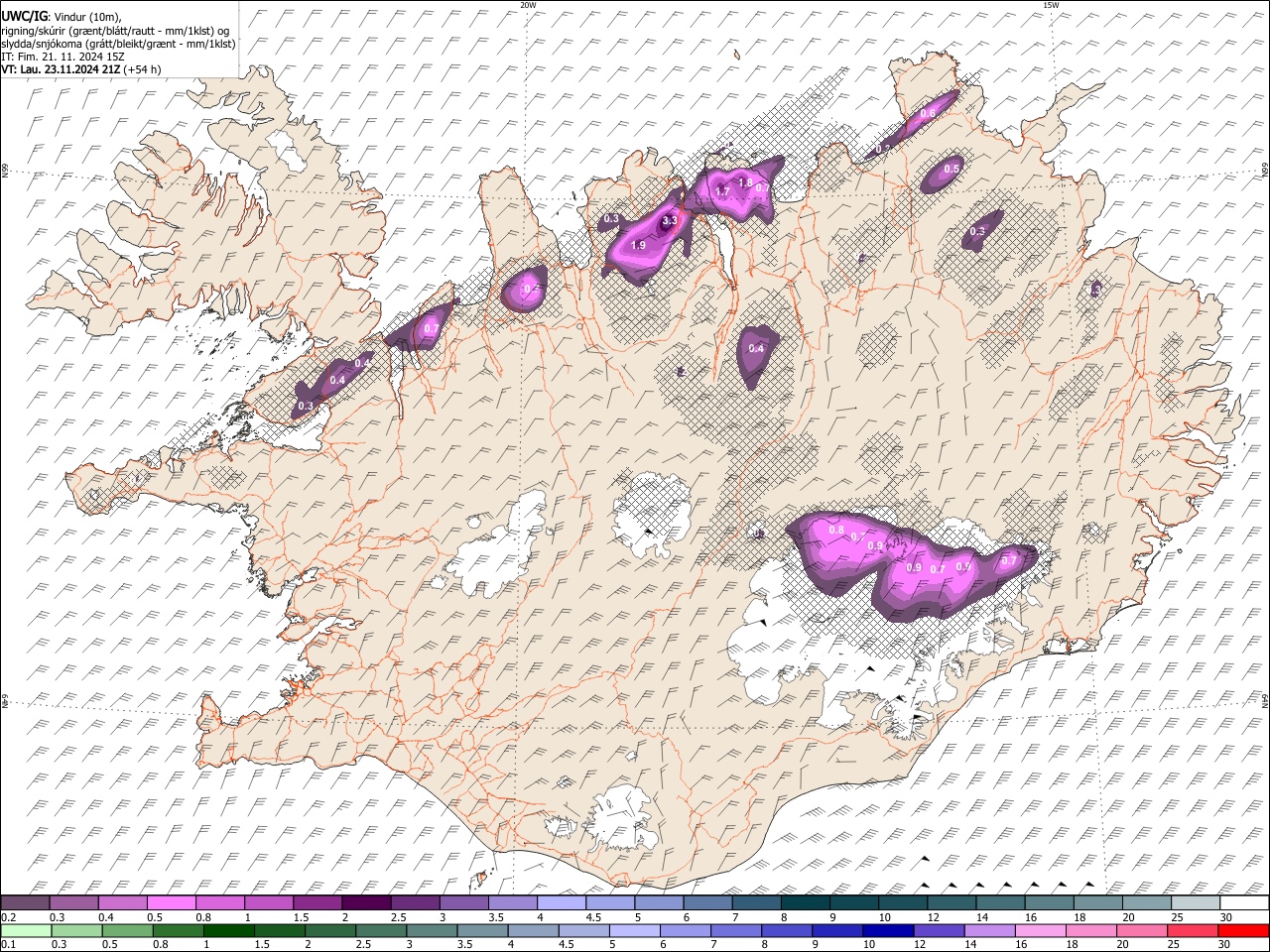This screenshot has width=1270, height=952.
Task: Click the darkest green 1 swatch, lower legend row
Action: [228, 930]
